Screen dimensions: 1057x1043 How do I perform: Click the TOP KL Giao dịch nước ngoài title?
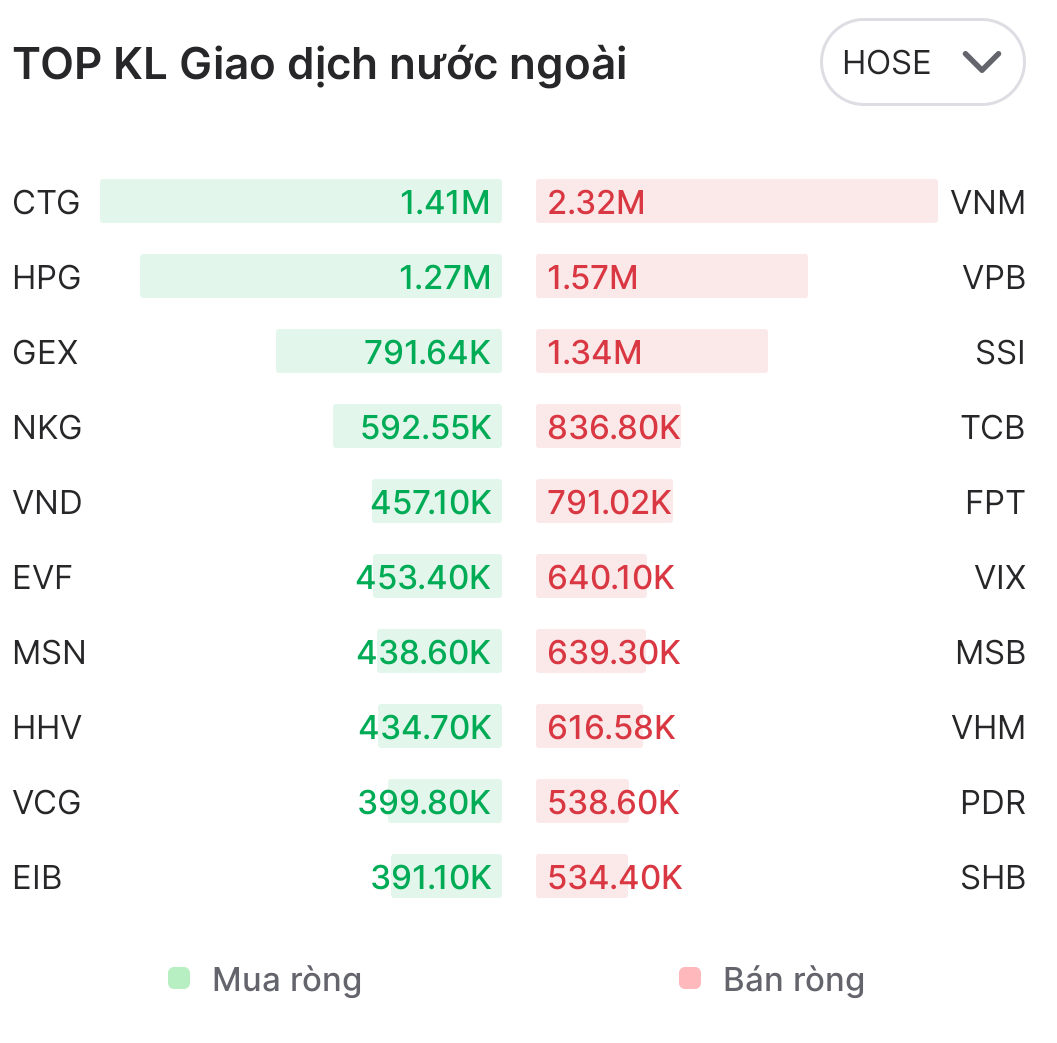(x=320, y=65)
